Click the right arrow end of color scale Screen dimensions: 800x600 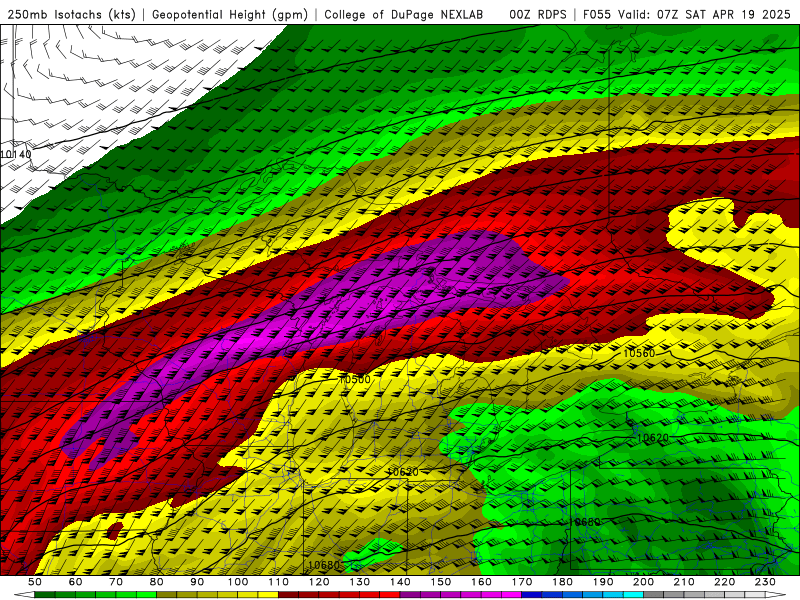tap(776, 595)
